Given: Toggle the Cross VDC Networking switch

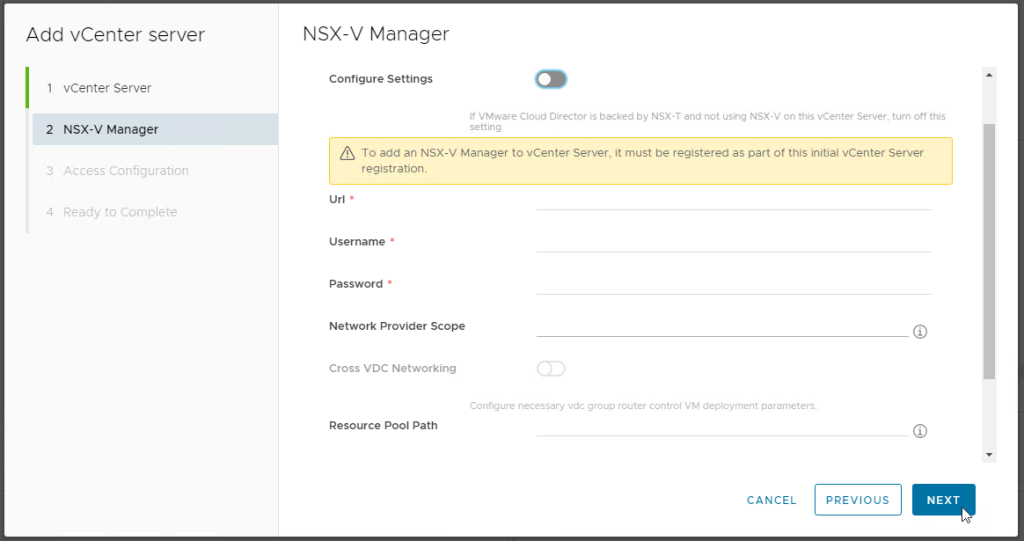Looking at the screenshot, I should tap(551, 369).
